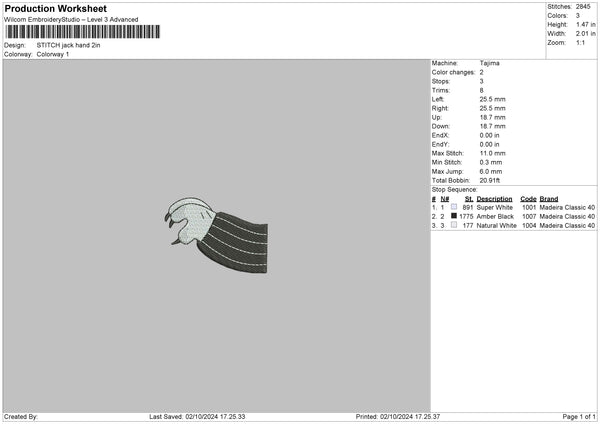
Task: Click the Super White color swatch
Action: pyautogui.click(x=454, y=207)
